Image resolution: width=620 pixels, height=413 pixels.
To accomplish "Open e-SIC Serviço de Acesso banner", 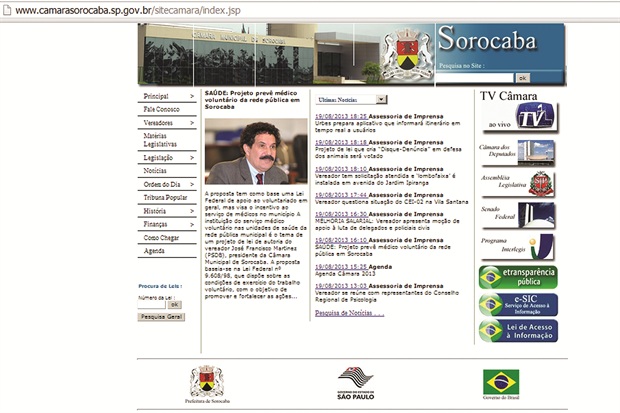I will pyautogui.click(x=518, y=304).
